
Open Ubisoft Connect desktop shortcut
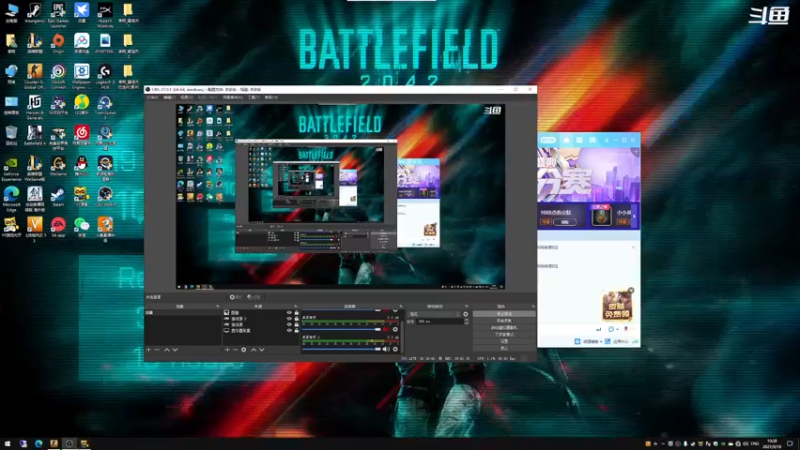point(58,77)
